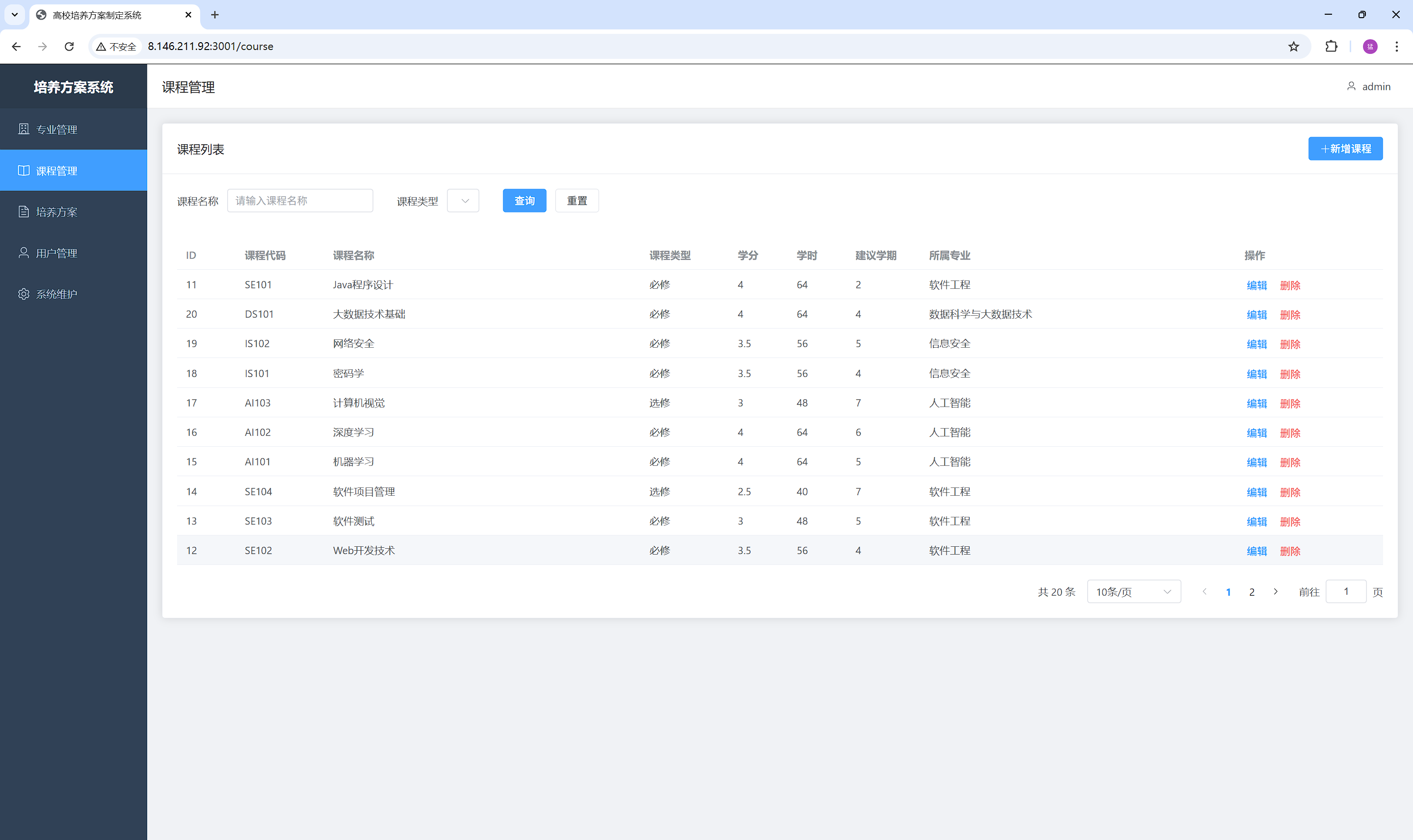Click the document icon beside 培养方案
1413x840 pixels.
pyautogui.click(x=23, y=212)
